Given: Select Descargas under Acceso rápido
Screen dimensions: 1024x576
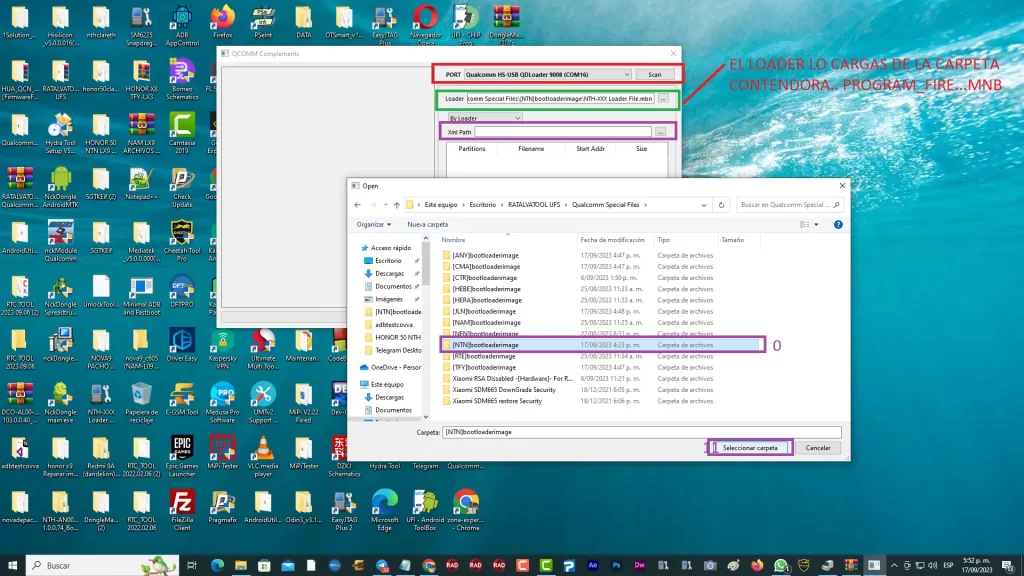Looking at the screenshot, I should point(389,273).
